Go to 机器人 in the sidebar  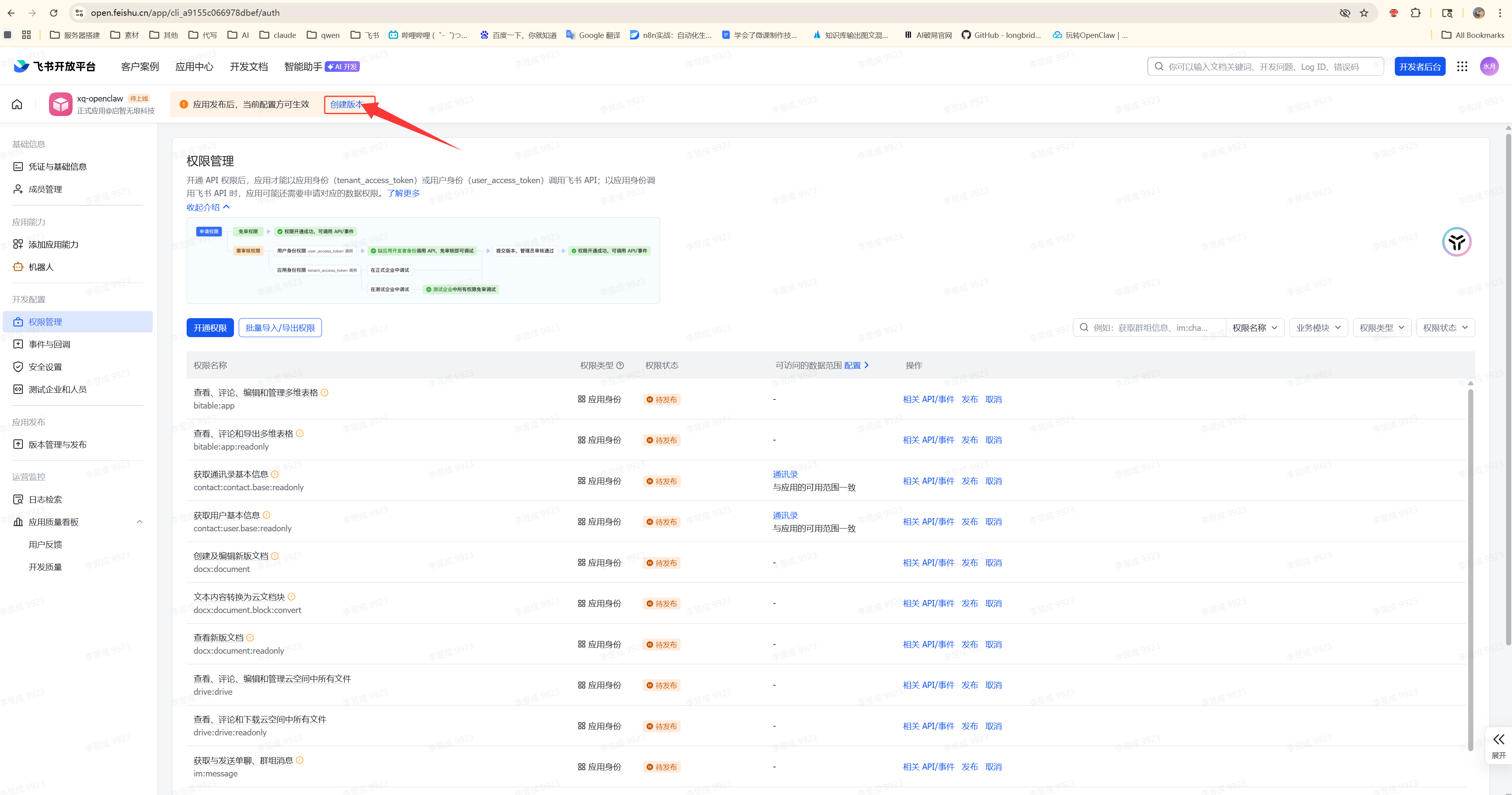coord(77,267)
